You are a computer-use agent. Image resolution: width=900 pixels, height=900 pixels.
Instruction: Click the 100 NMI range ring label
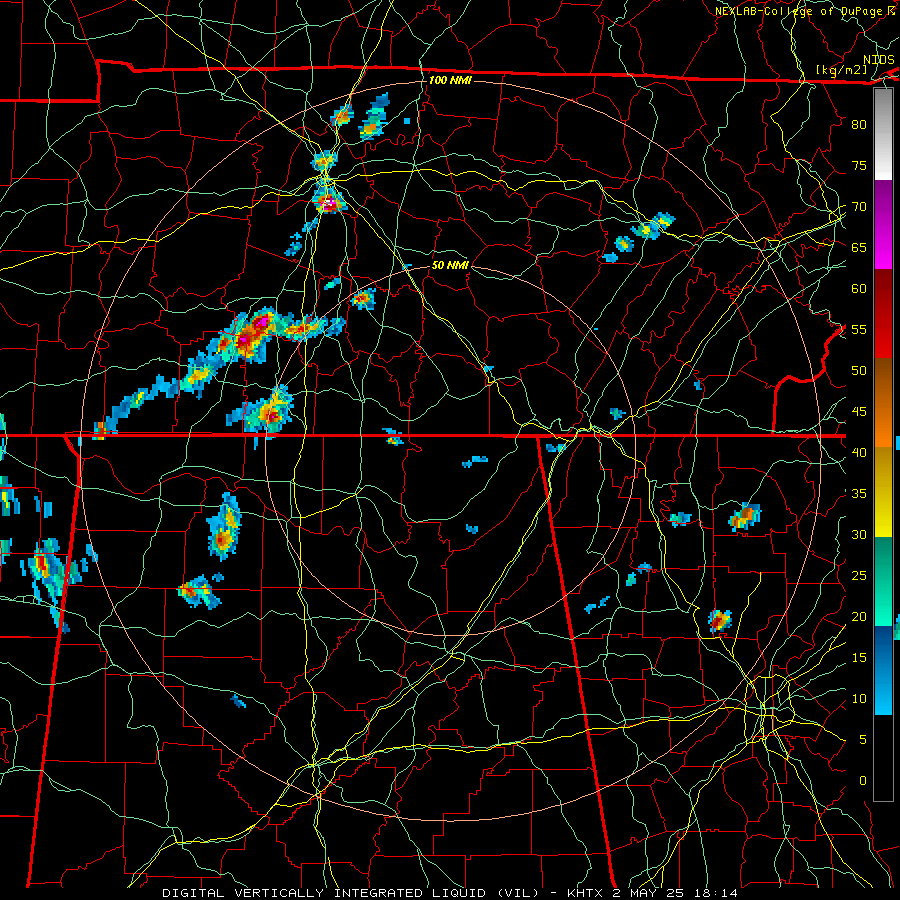(x=450, y=80)
